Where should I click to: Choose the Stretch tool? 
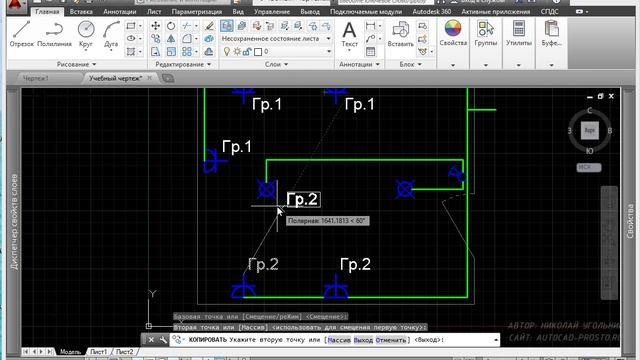tap(156, 52)
